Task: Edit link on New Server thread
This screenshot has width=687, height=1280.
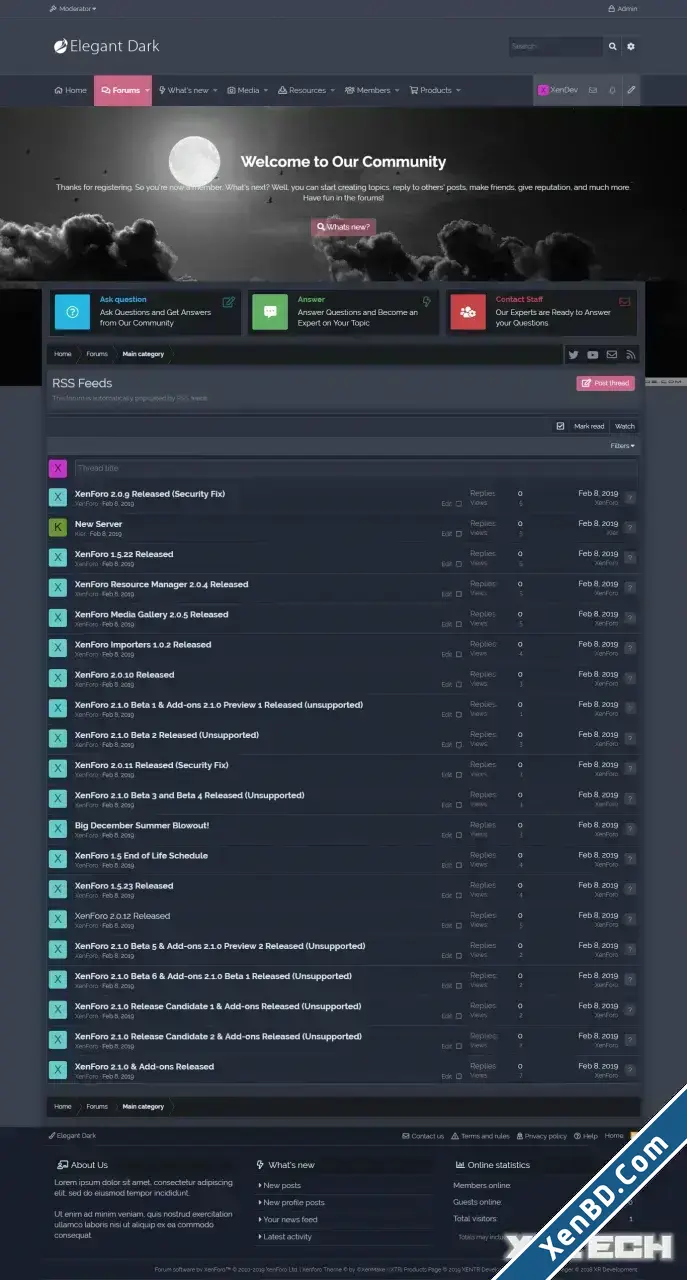Action: [x=446, y=534]
